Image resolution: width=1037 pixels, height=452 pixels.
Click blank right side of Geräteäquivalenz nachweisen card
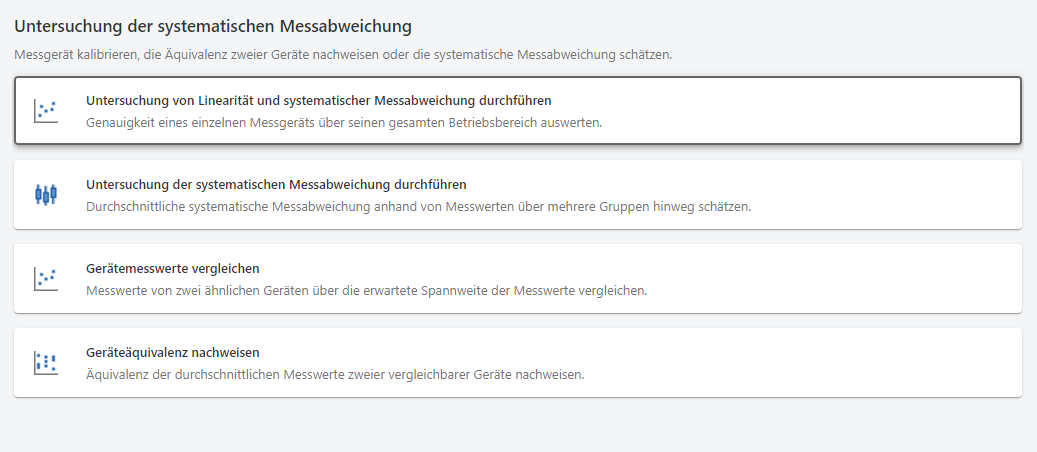[850, 363]
